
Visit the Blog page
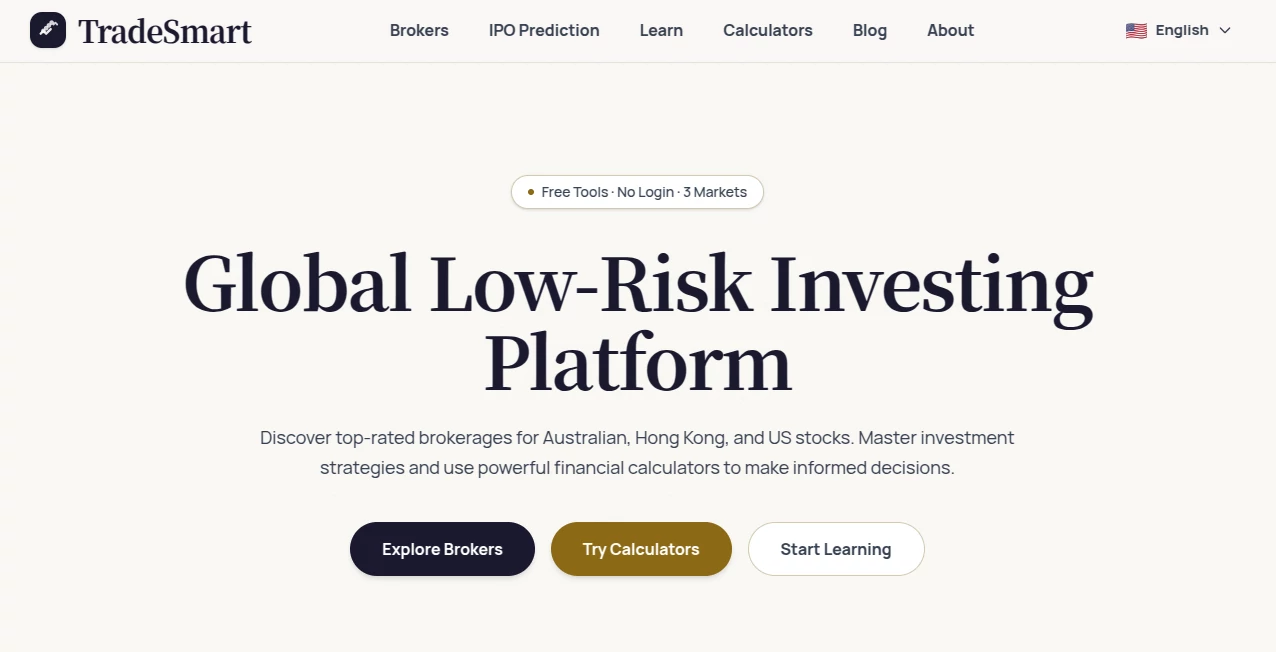pos(869,31)
